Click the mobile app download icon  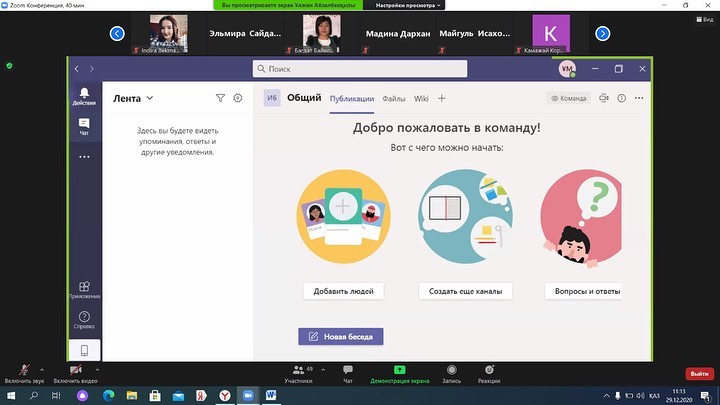[84, 350]
